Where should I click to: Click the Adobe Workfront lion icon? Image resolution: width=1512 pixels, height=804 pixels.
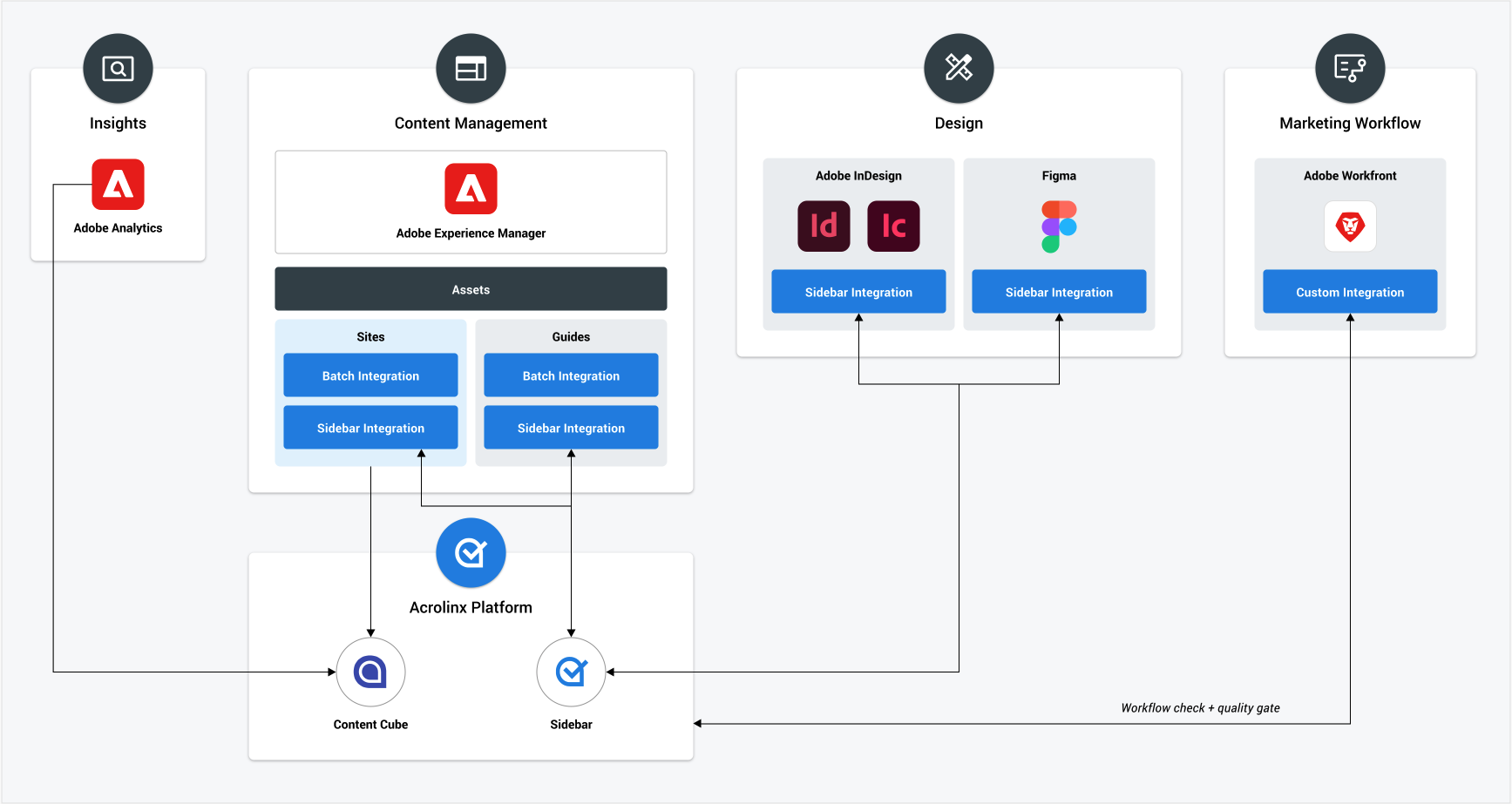[x=1350, y=226]
